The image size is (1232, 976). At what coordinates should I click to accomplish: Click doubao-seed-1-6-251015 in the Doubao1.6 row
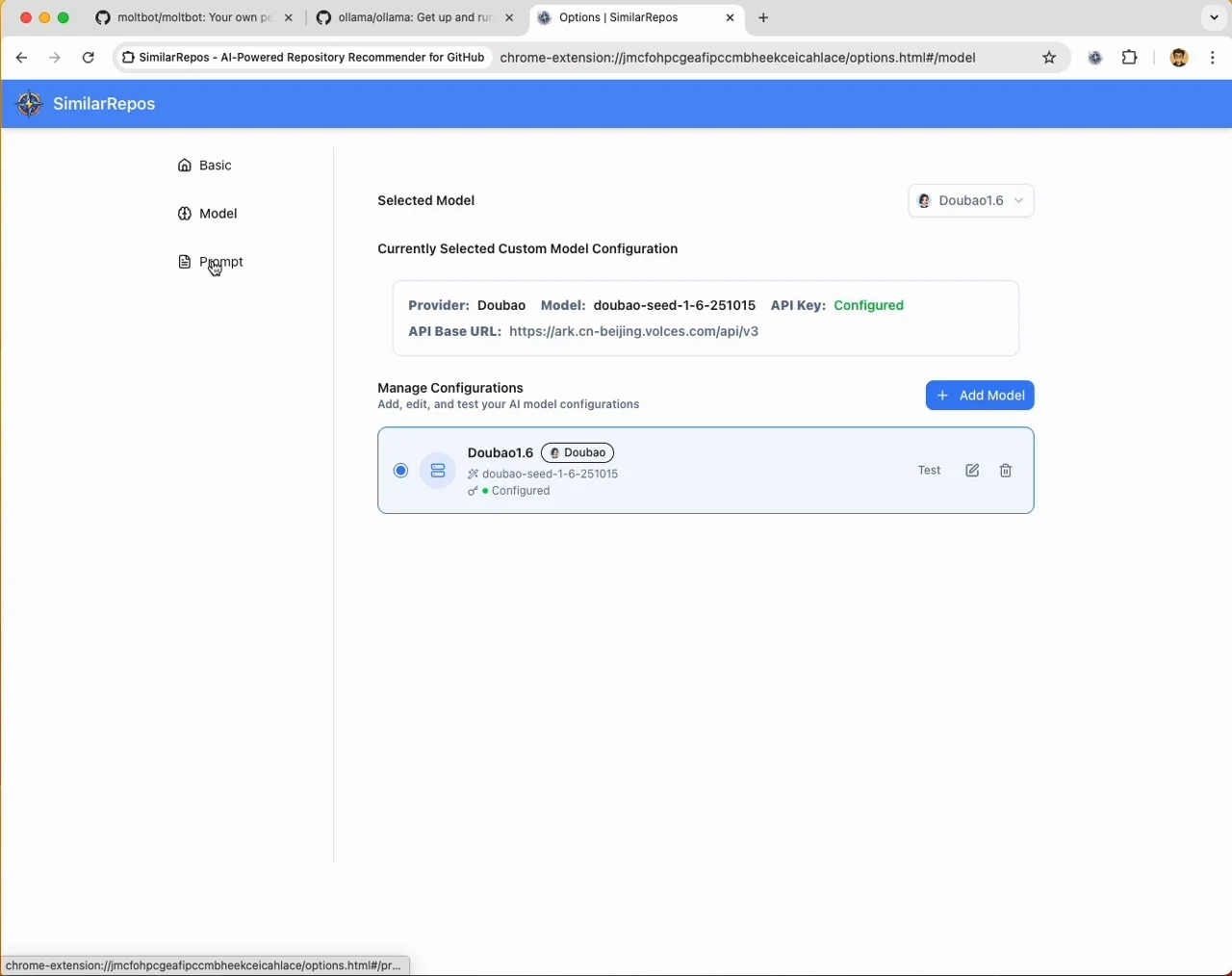click(x=550, y=474)
